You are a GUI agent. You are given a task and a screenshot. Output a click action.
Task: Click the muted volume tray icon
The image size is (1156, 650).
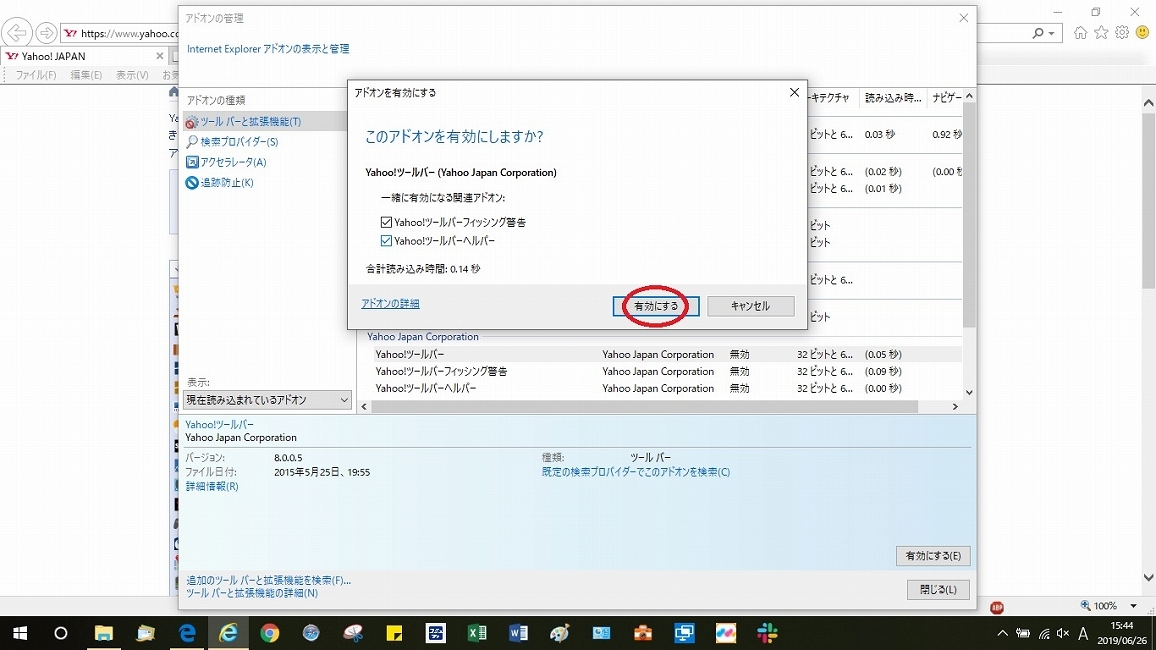(x=1063, y=633)
